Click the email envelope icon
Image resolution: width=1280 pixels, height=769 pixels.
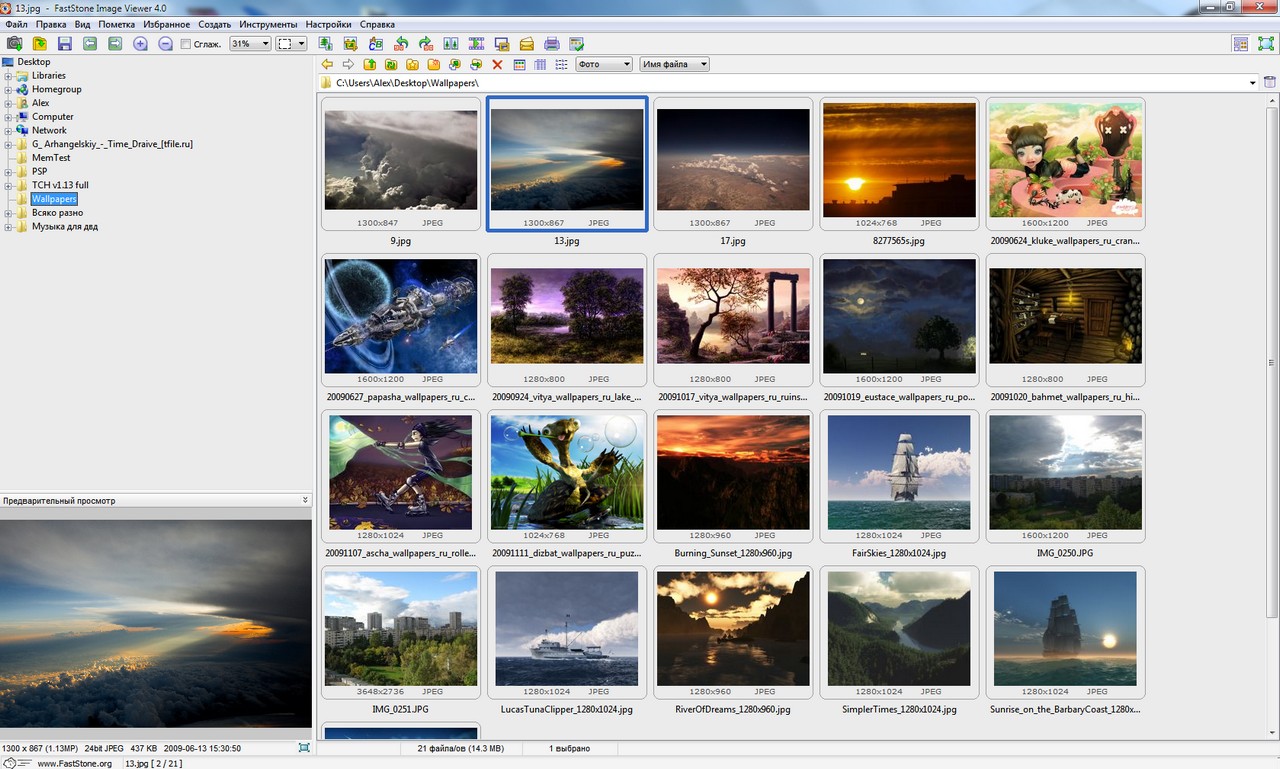pos(526,43)
